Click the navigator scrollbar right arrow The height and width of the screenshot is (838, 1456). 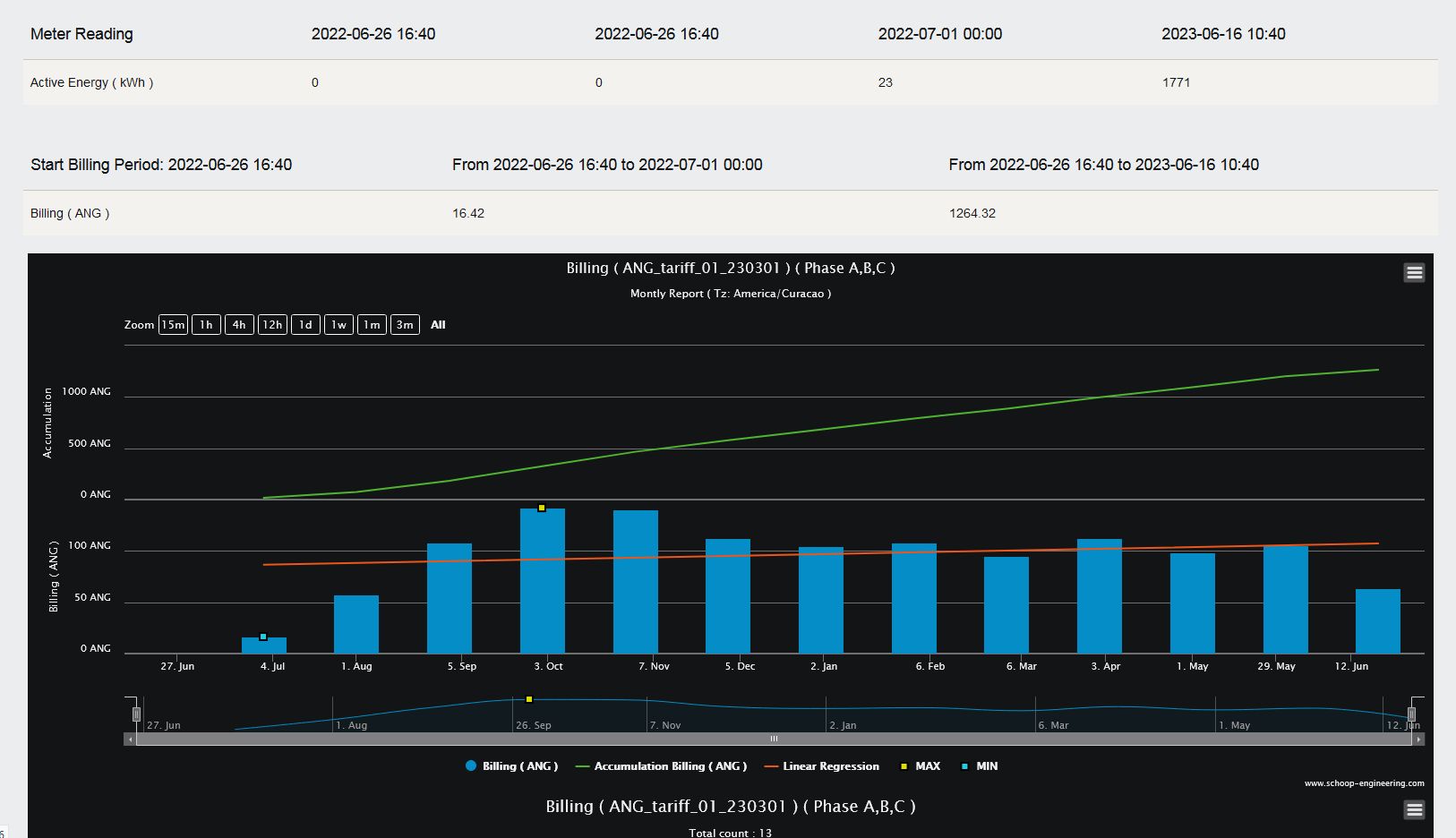click(x=1418, y=740)
